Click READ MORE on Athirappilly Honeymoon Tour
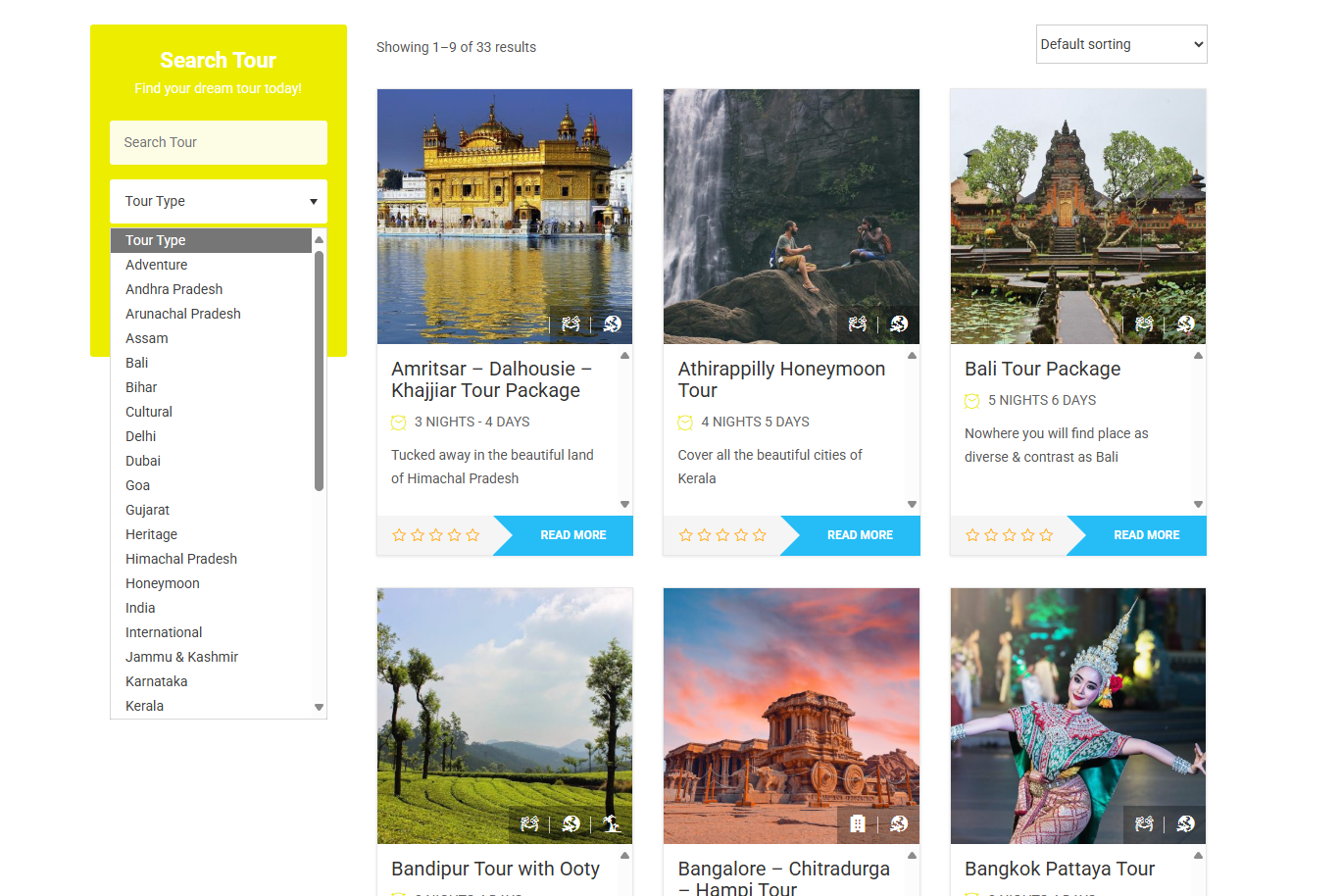The image size is (1341, 896). tap(860, 535)
